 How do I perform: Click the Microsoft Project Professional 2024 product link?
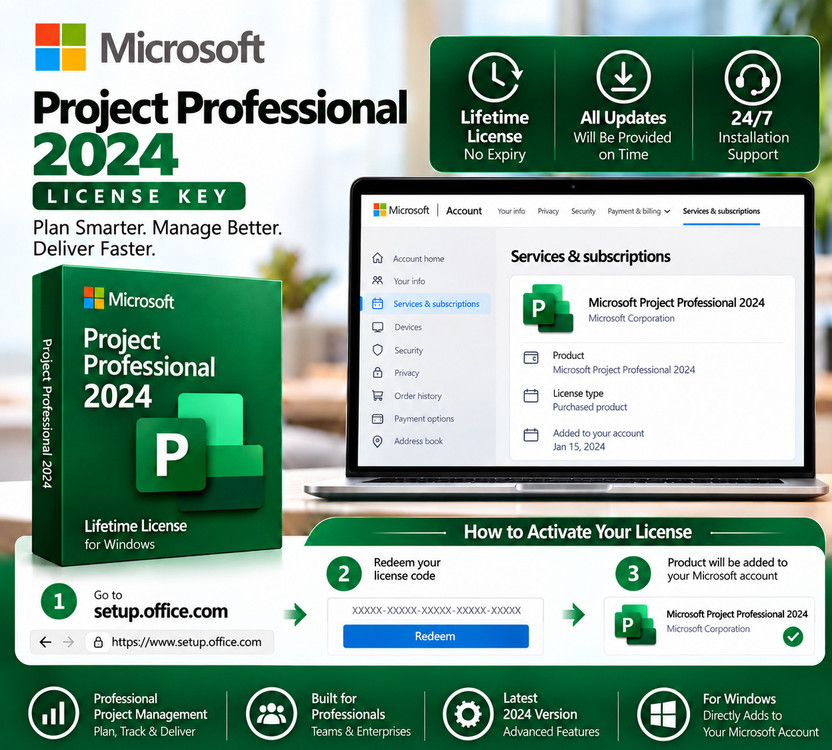tap(624, 370)
